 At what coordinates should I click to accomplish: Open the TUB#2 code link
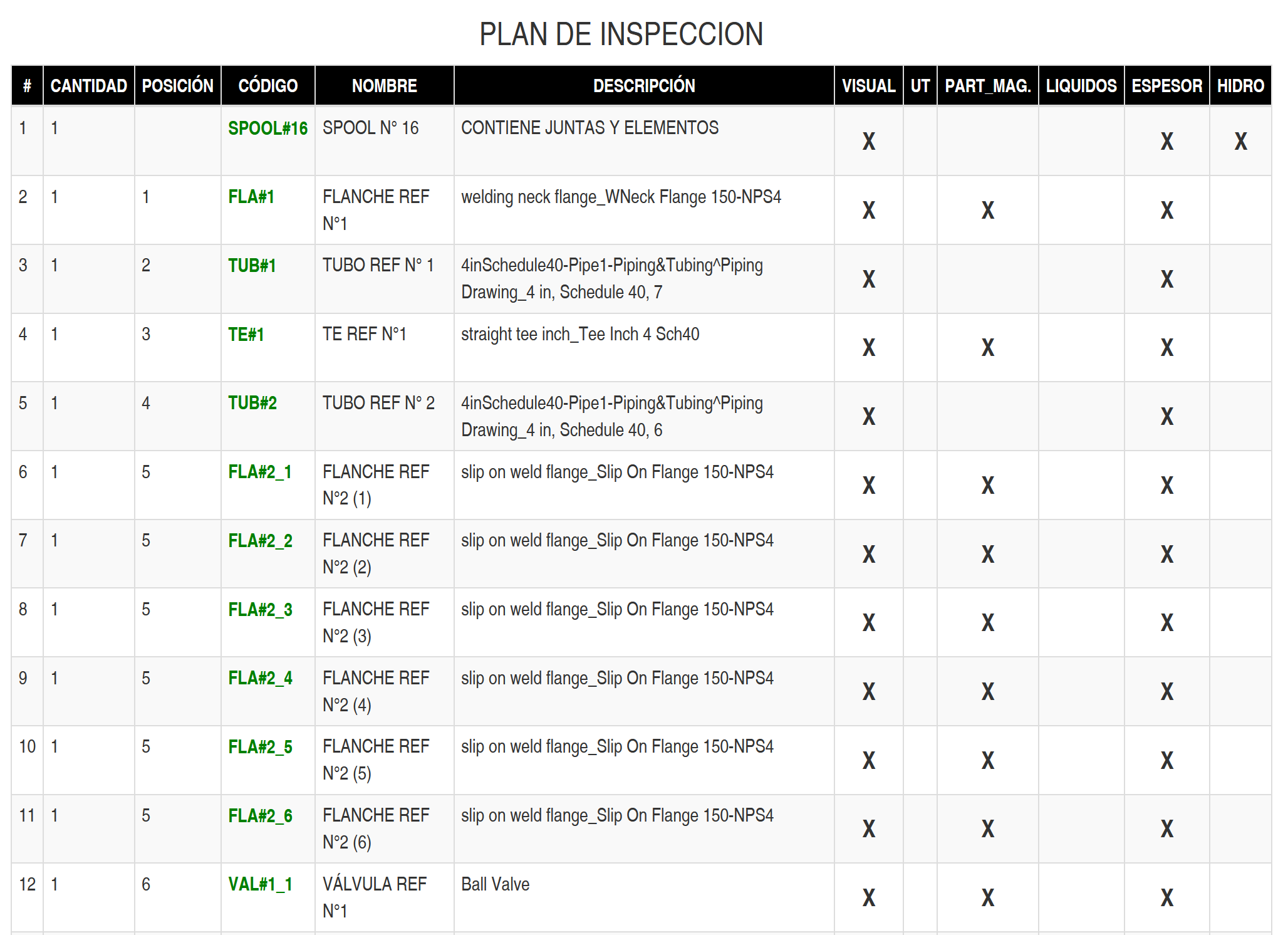252,403
